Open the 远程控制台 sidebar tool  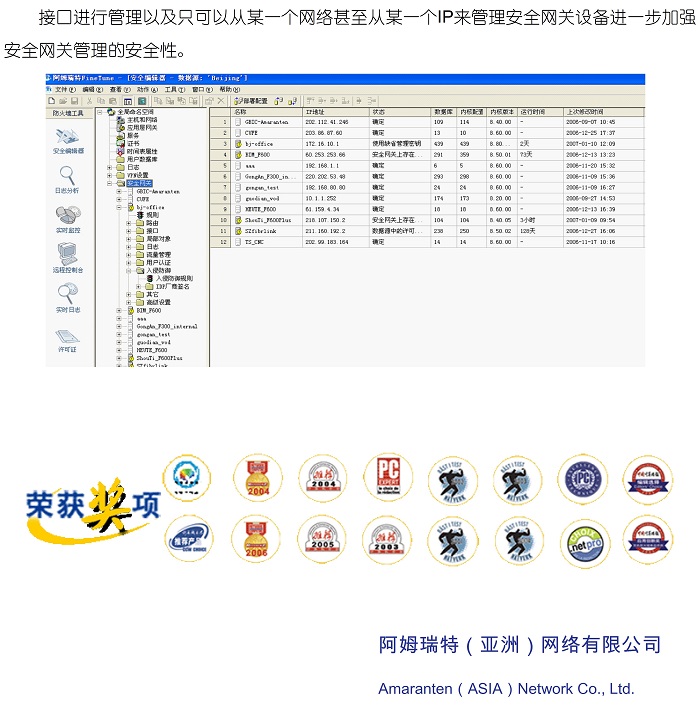tap(68, 258)
